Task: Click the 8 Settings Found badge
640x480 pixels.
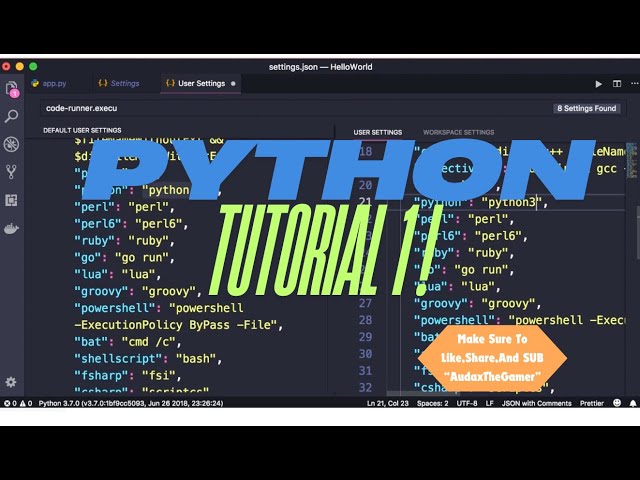Action: [x=587, y=108]
